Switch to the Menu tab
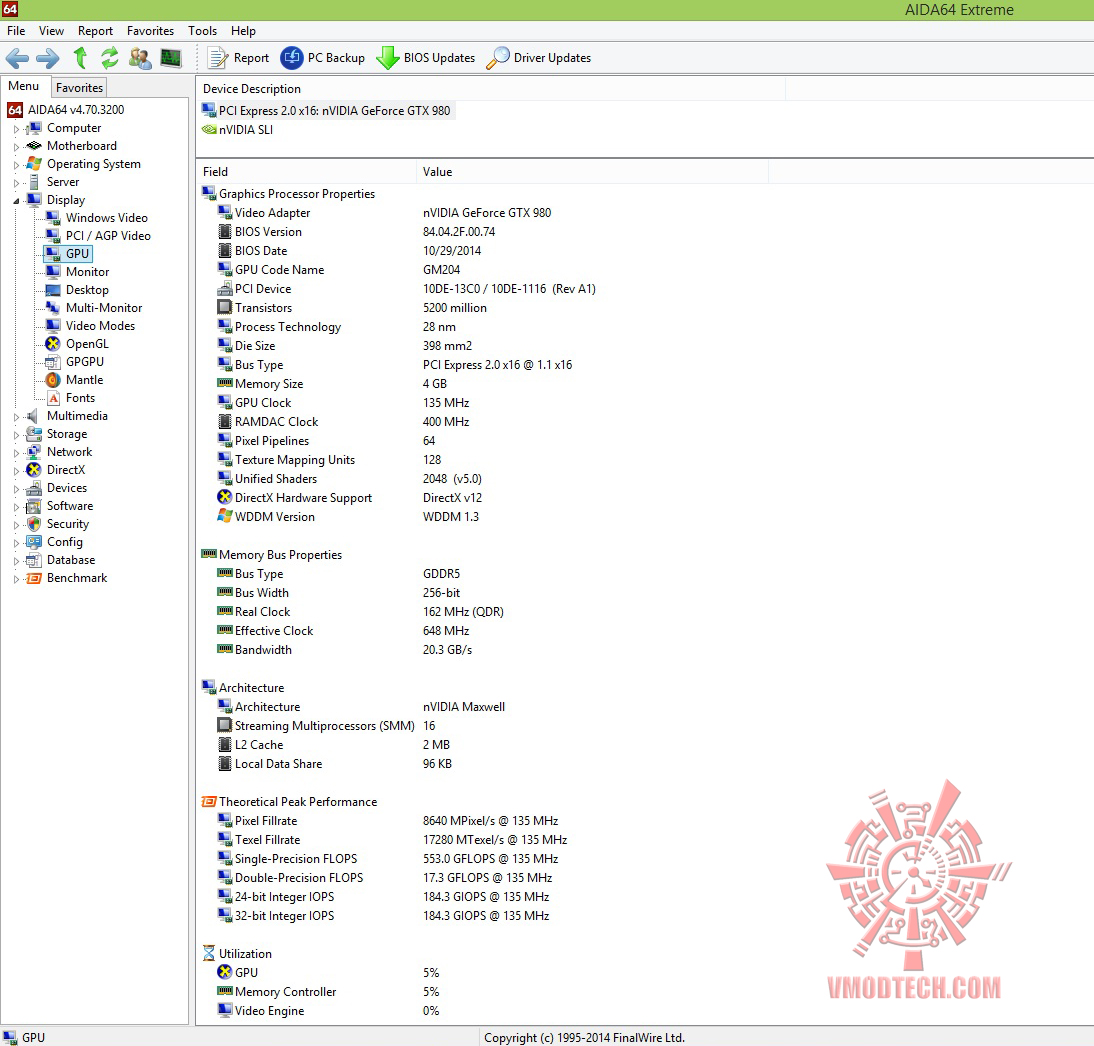This screenshot has width=1094, height=1046. 24,86
